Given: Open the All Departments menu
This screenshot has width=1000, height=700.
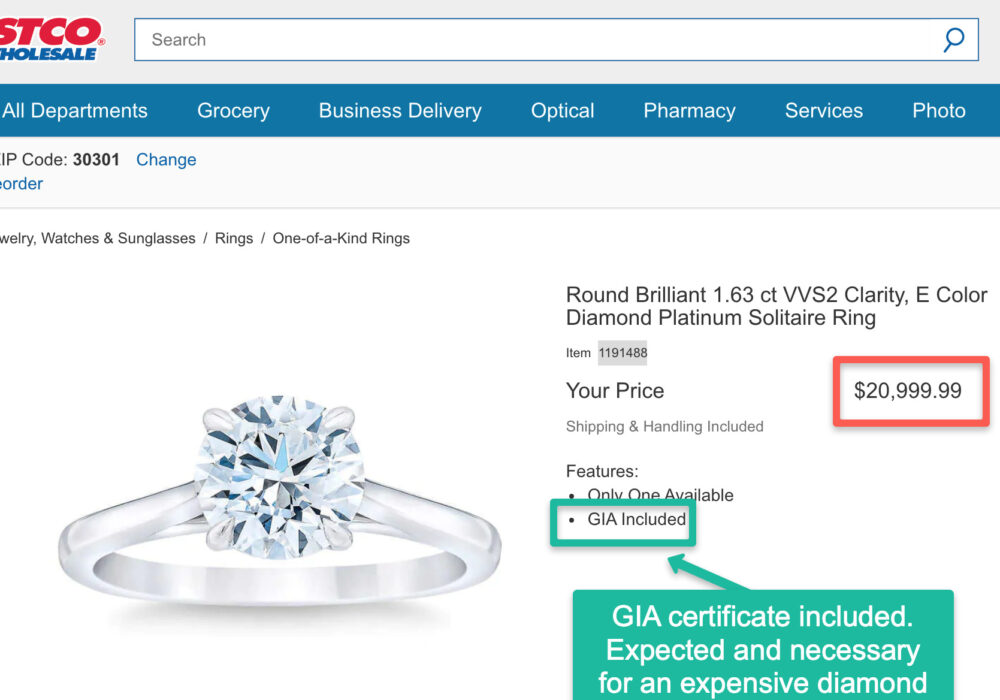Looking at the screenshot, I should [x=75, y=111].
